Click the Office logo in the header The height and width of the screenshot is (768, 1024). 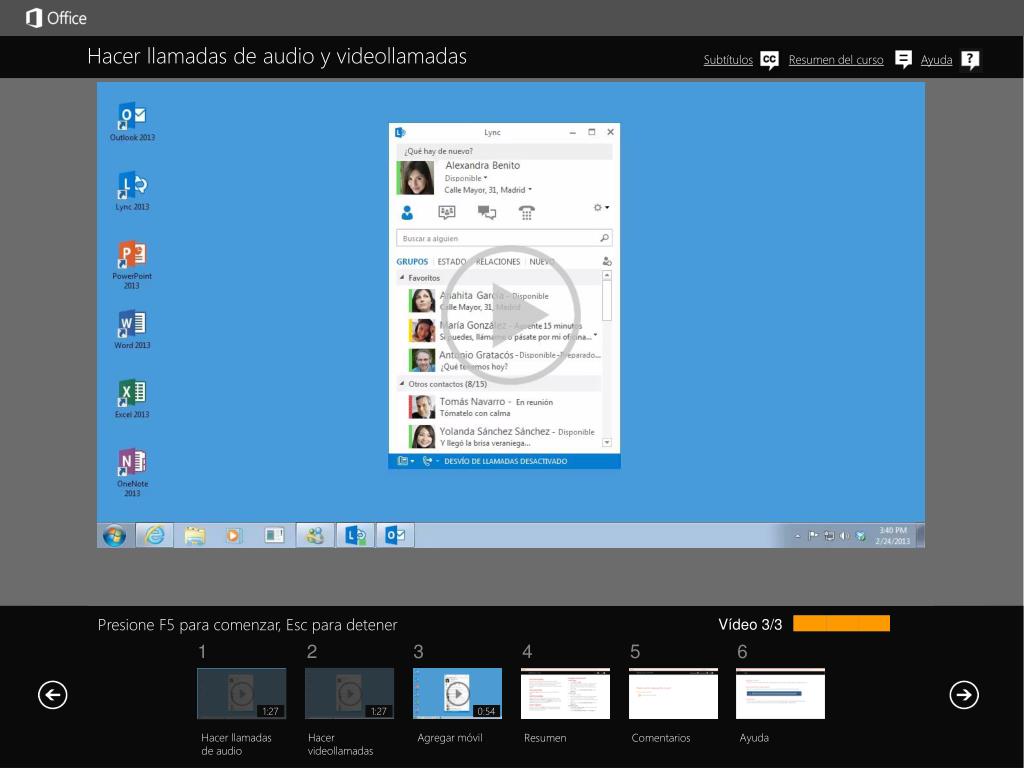point(56,18)
